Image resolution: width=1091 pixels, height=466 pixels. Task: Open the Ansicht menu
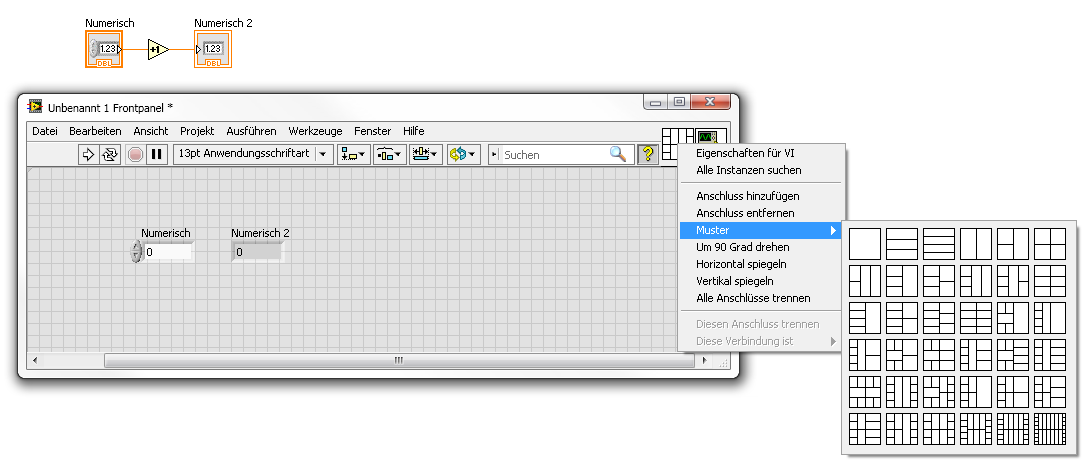[151, 131]
